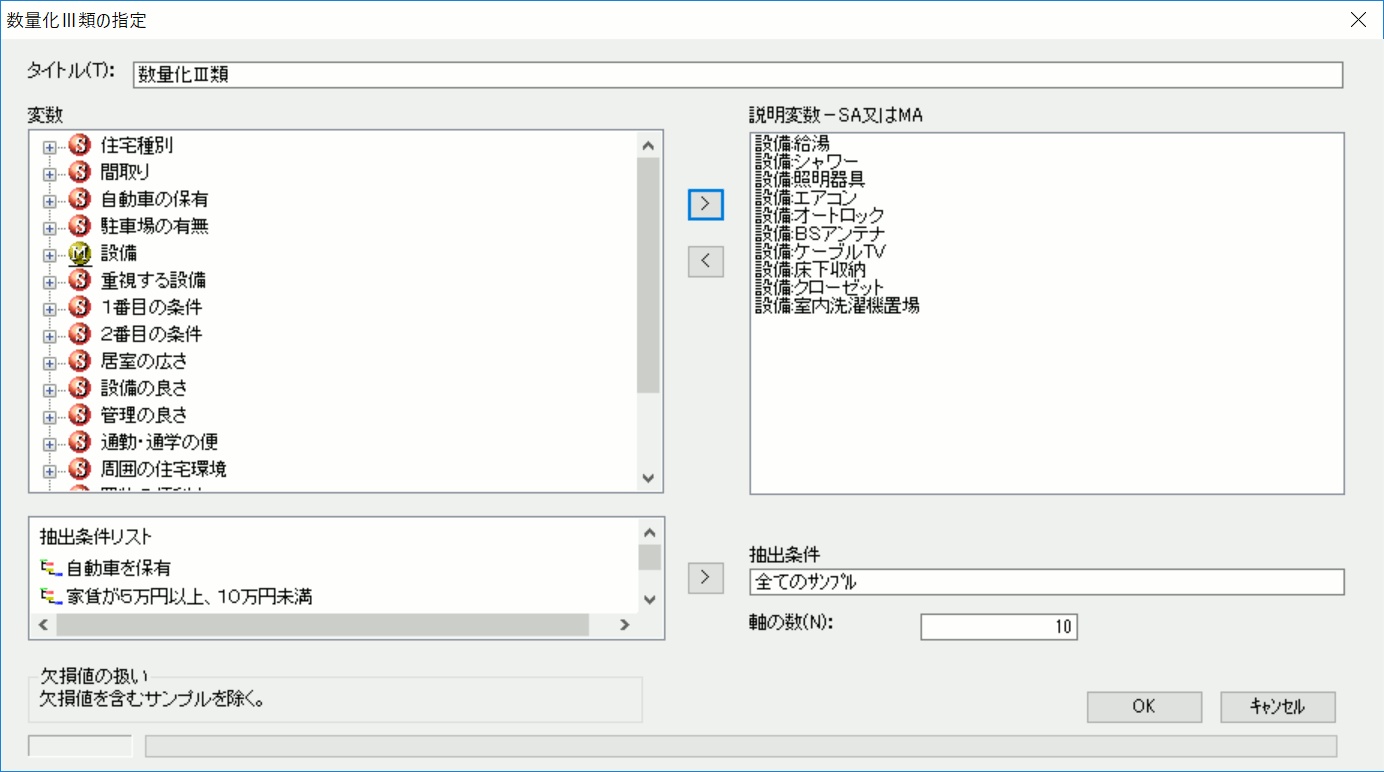Select the 通勤・通学の便 variable label

pos(159,442)
